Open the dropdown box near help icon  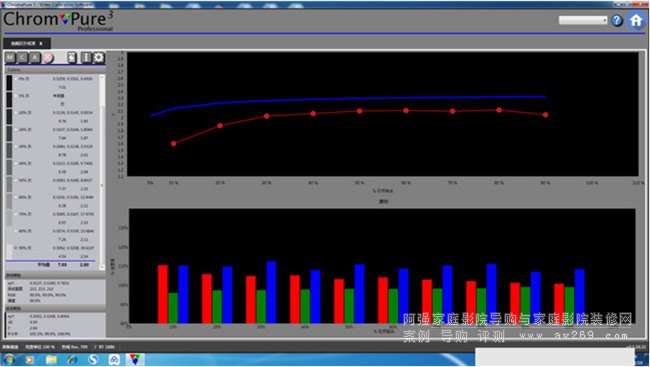pos(583,20)
